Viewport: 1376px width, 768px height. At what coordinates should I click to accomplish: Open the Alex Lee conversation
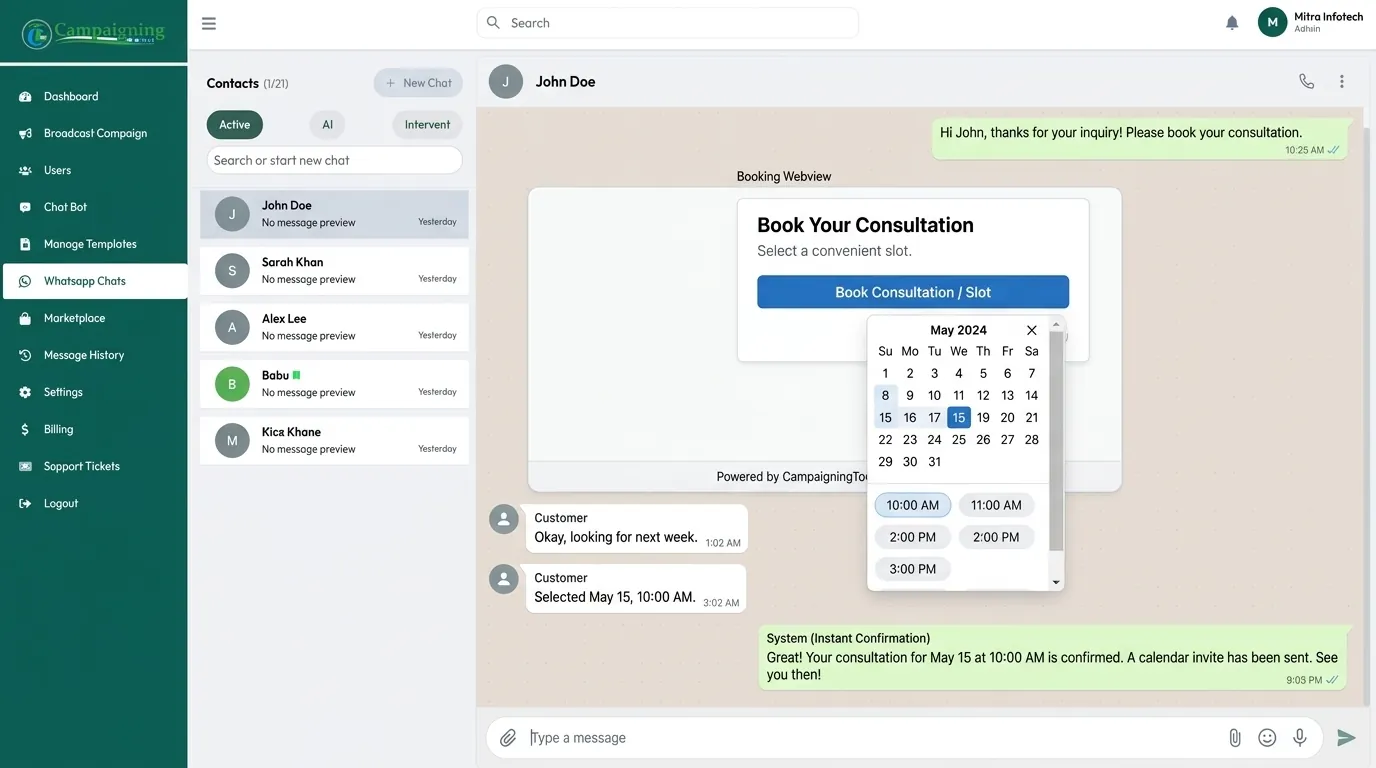pyautogui.click(x=334, y=328)
